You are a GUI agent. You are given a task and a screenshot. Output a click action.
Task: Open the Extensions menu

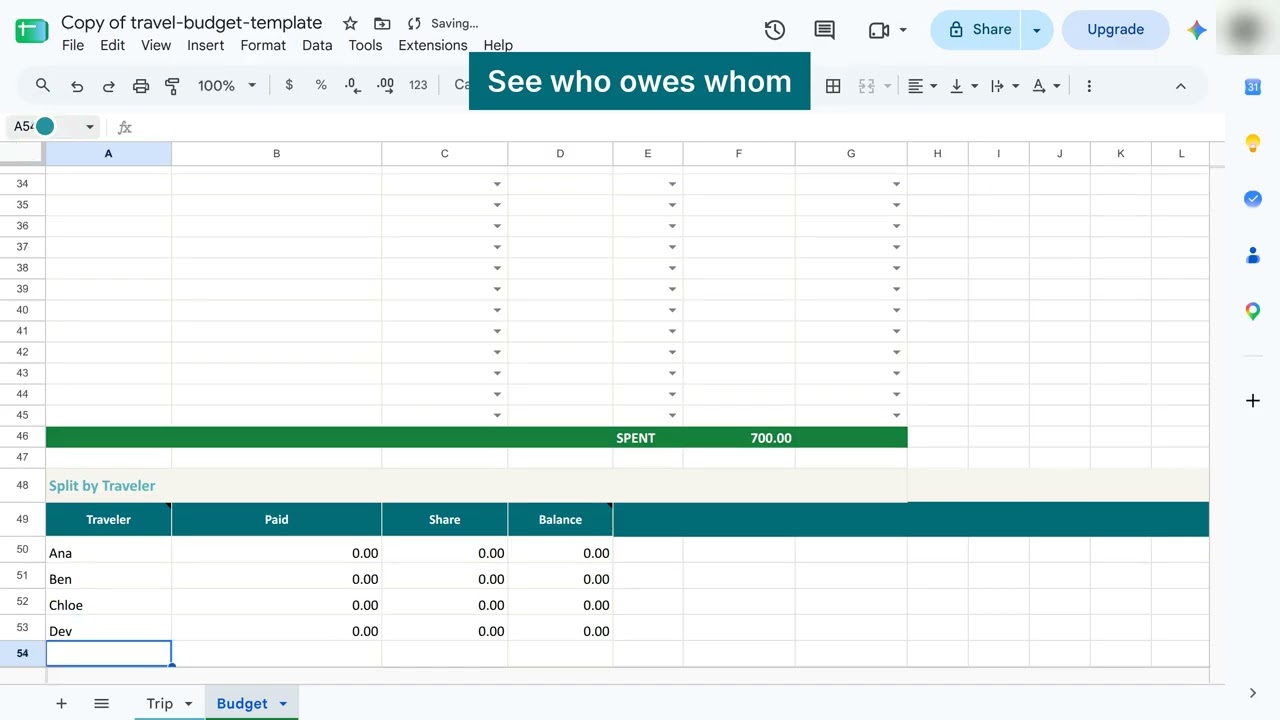(433, 45)
